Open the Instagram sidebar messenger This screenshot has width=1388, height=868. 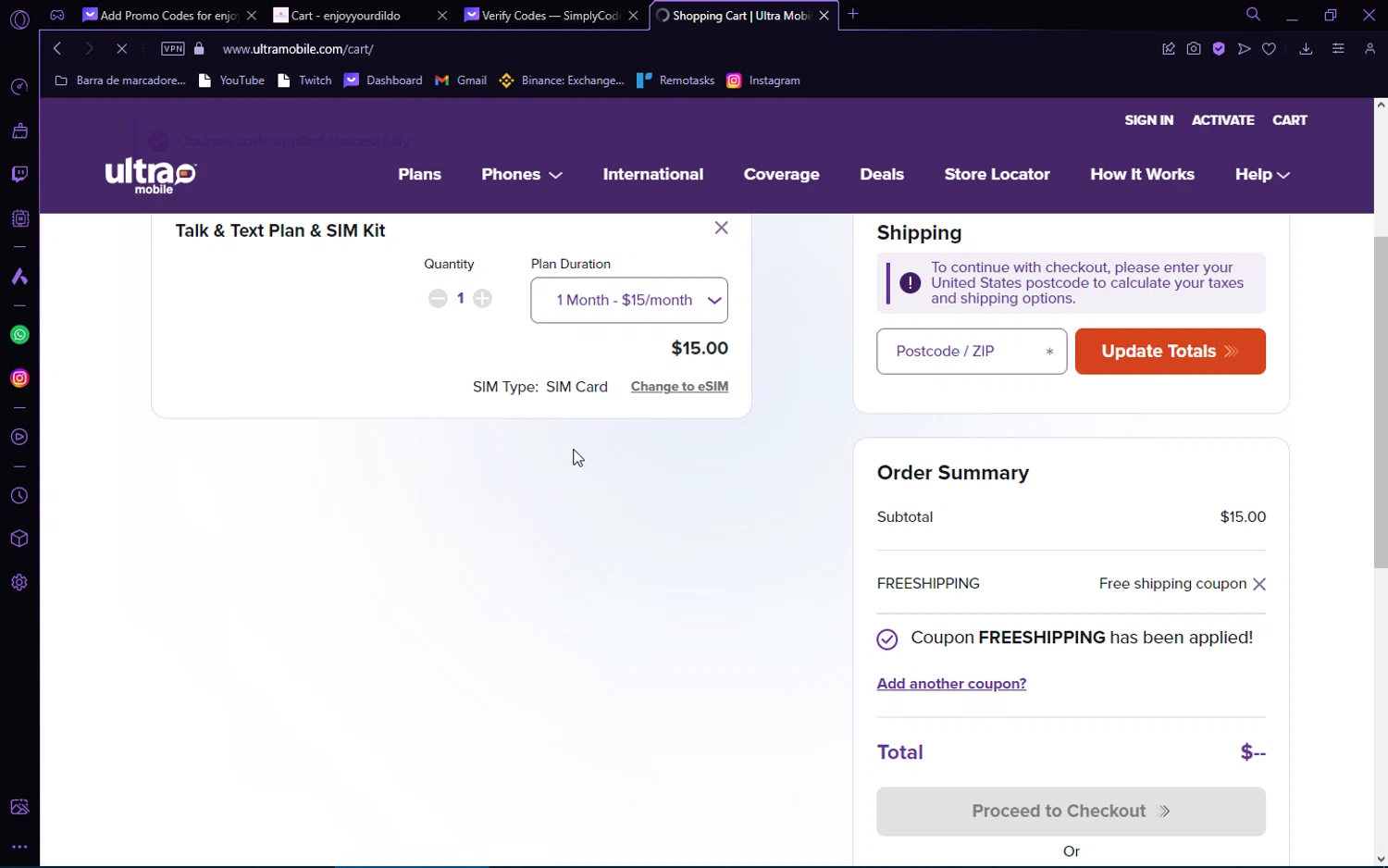click(x=19, y=378)
